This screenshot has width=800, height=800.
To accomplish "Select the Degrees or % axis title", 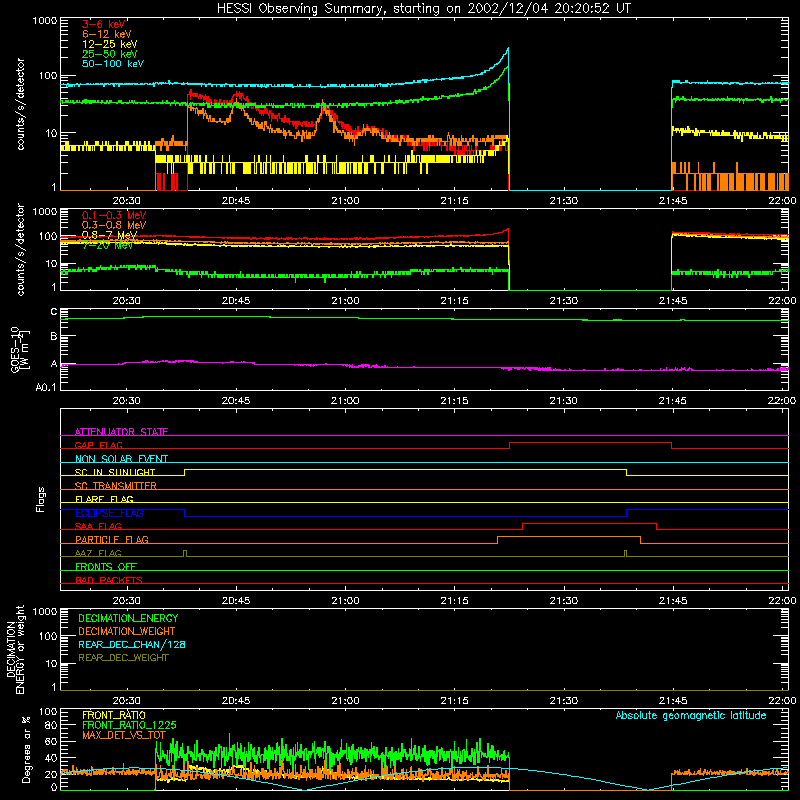I will tap(26, 749).
